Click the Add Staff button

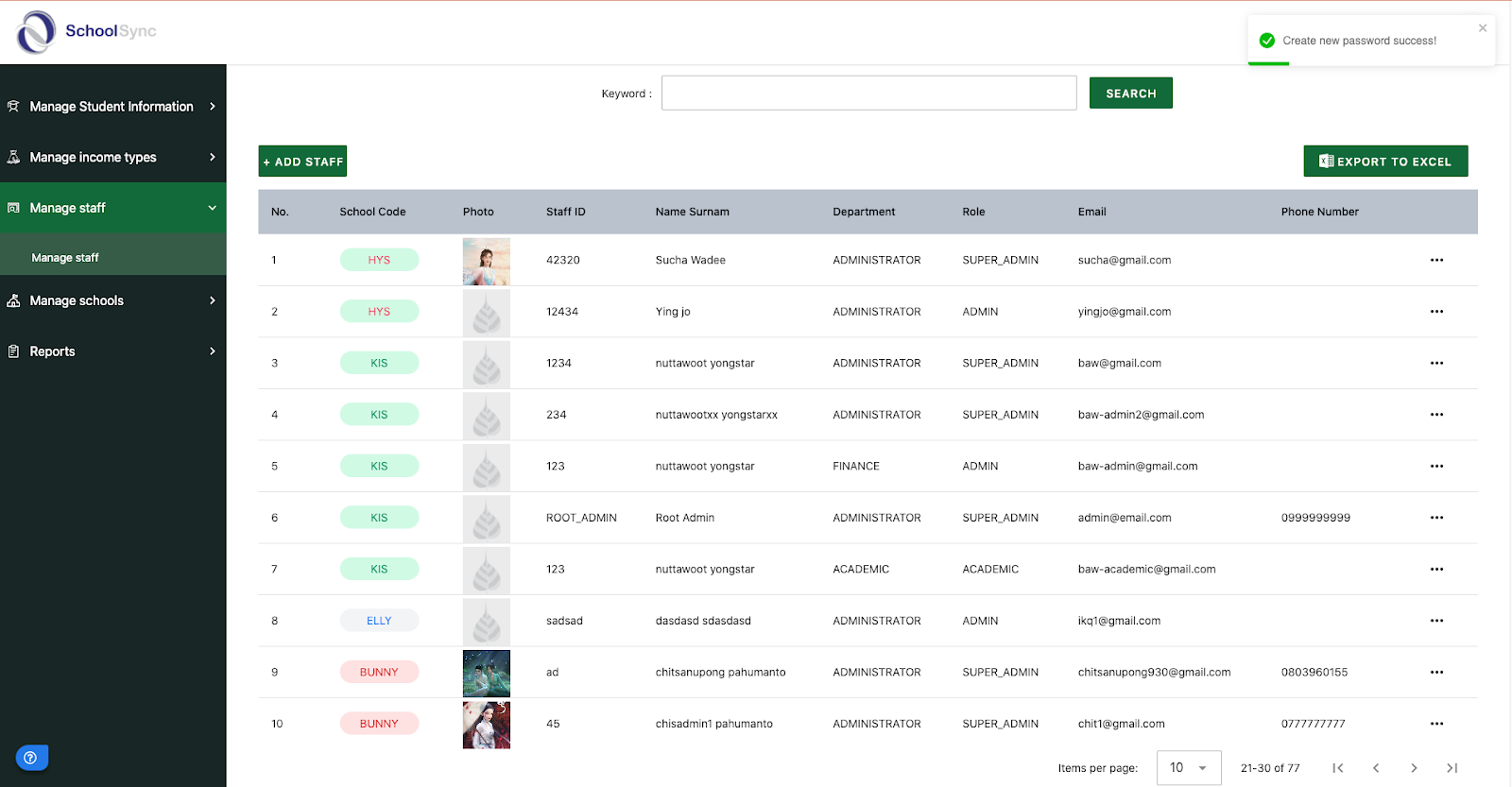click(302, 162)
